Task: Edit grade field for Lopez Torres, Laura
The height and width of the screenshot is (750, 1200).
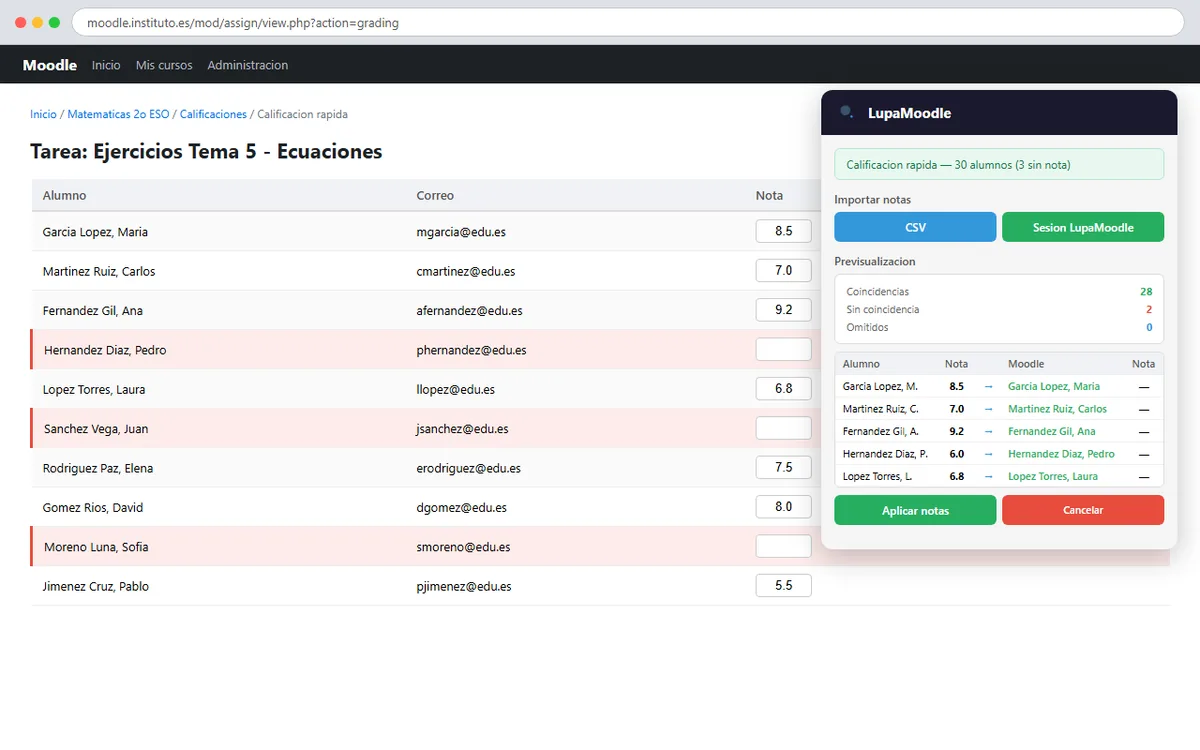Action: [783, 389]
